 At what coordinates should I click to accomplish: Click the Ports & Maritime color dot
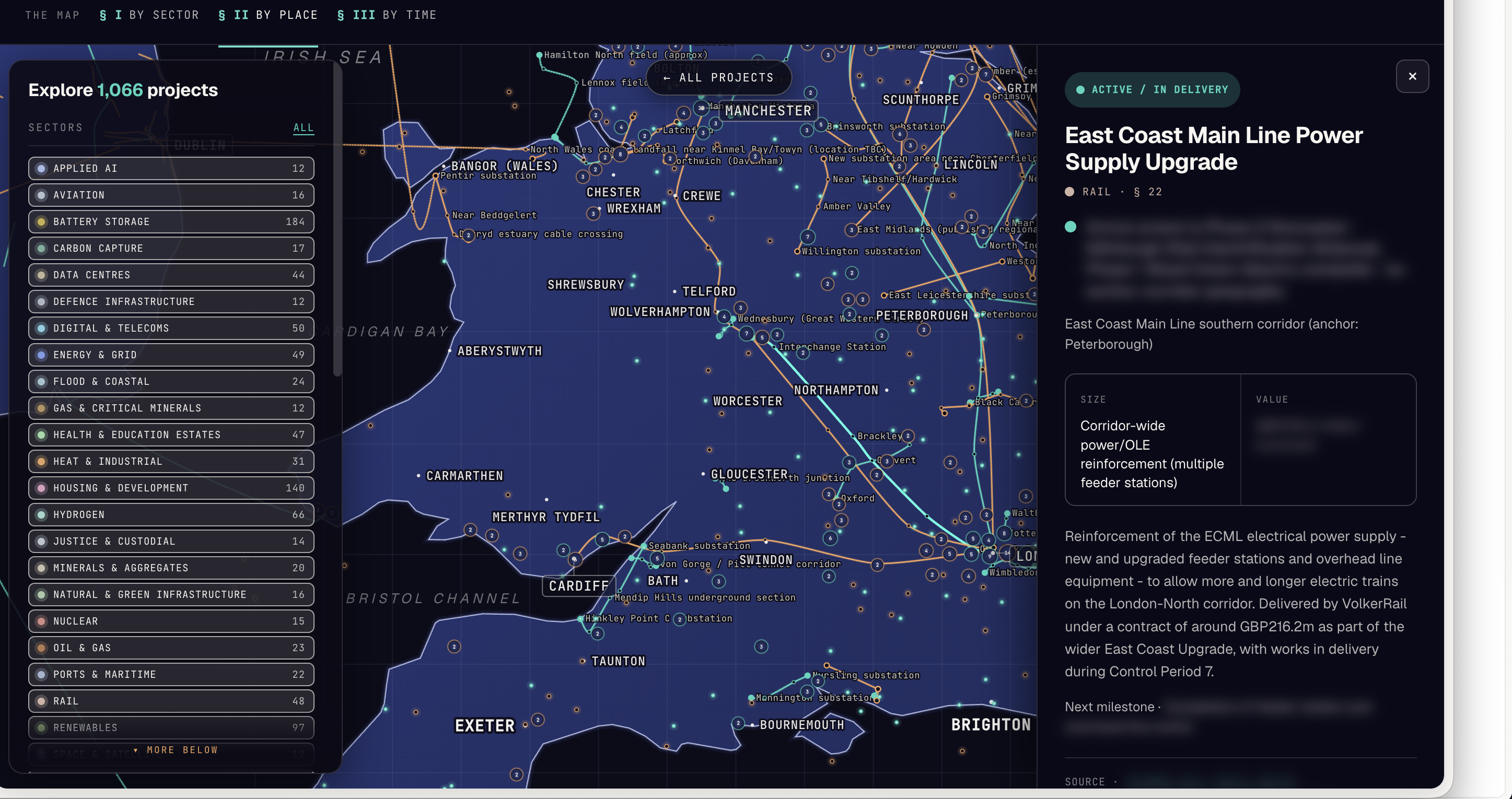[x=41, y=675]
